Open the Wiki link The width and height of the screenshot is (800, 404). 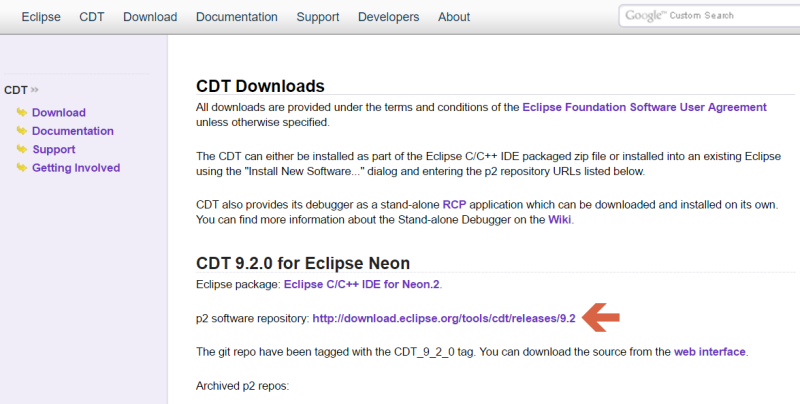tap(560, 220)
